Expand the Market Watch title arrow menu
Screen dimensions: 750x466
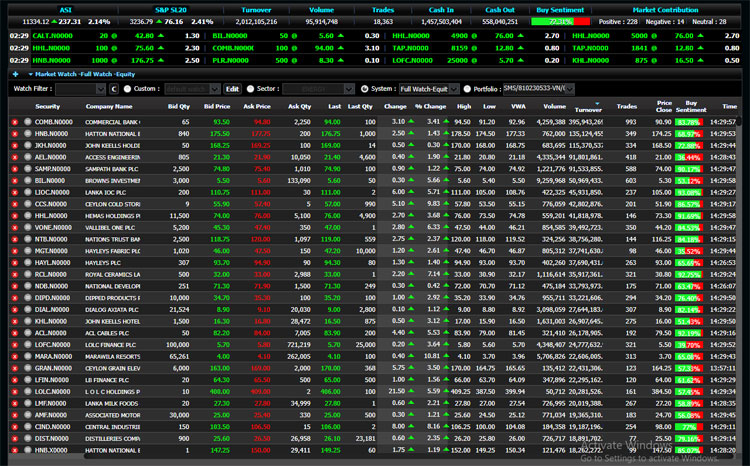[x=31, y=75]
